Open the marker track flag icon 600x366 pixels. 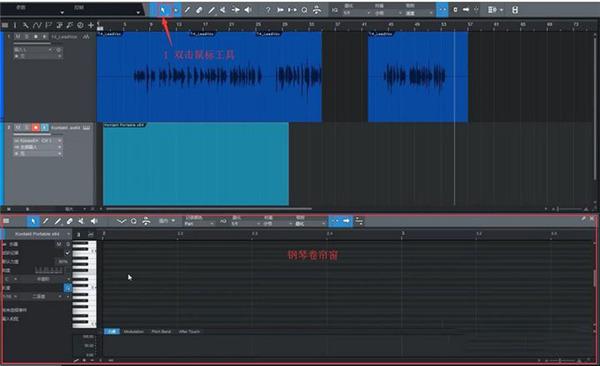(x=48, y=25)
